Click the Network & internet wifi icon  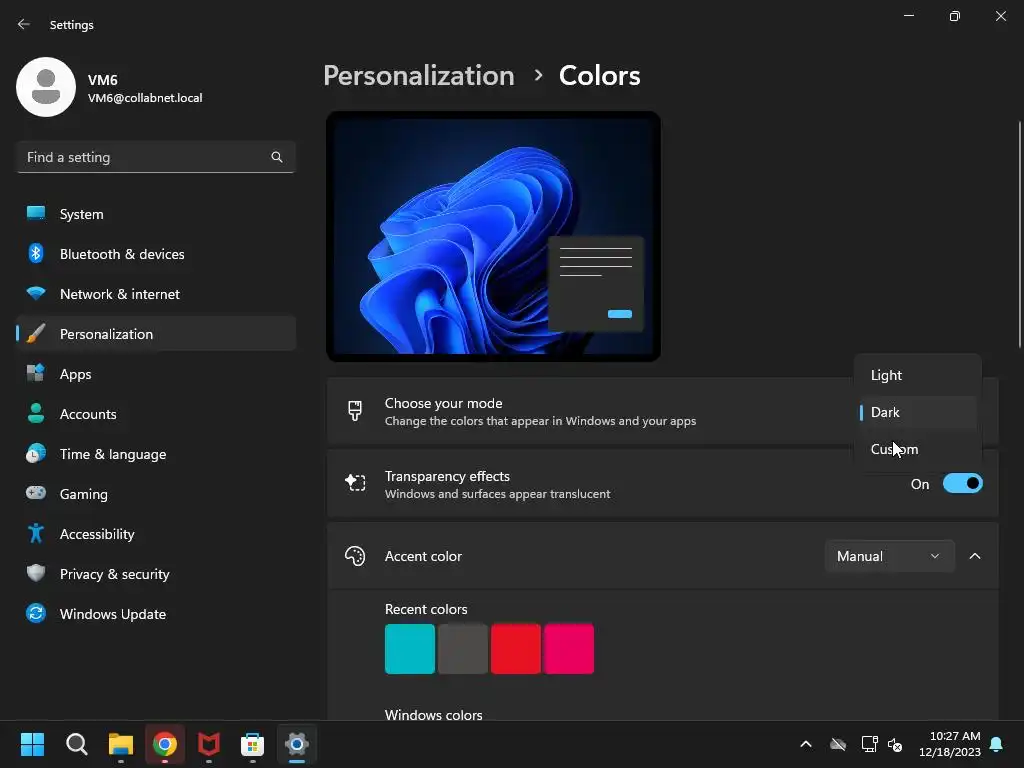pos(36,293)
